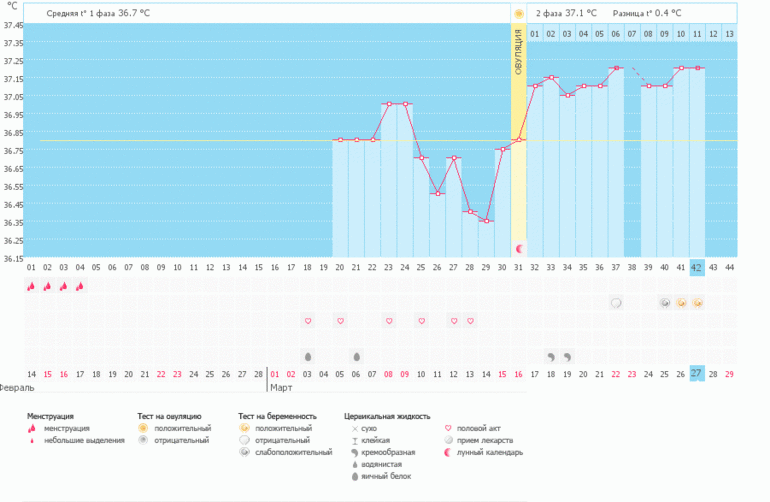
Task: Click the legend icon next to 'небольшие выделения'
Action: [x=32, y=441]
